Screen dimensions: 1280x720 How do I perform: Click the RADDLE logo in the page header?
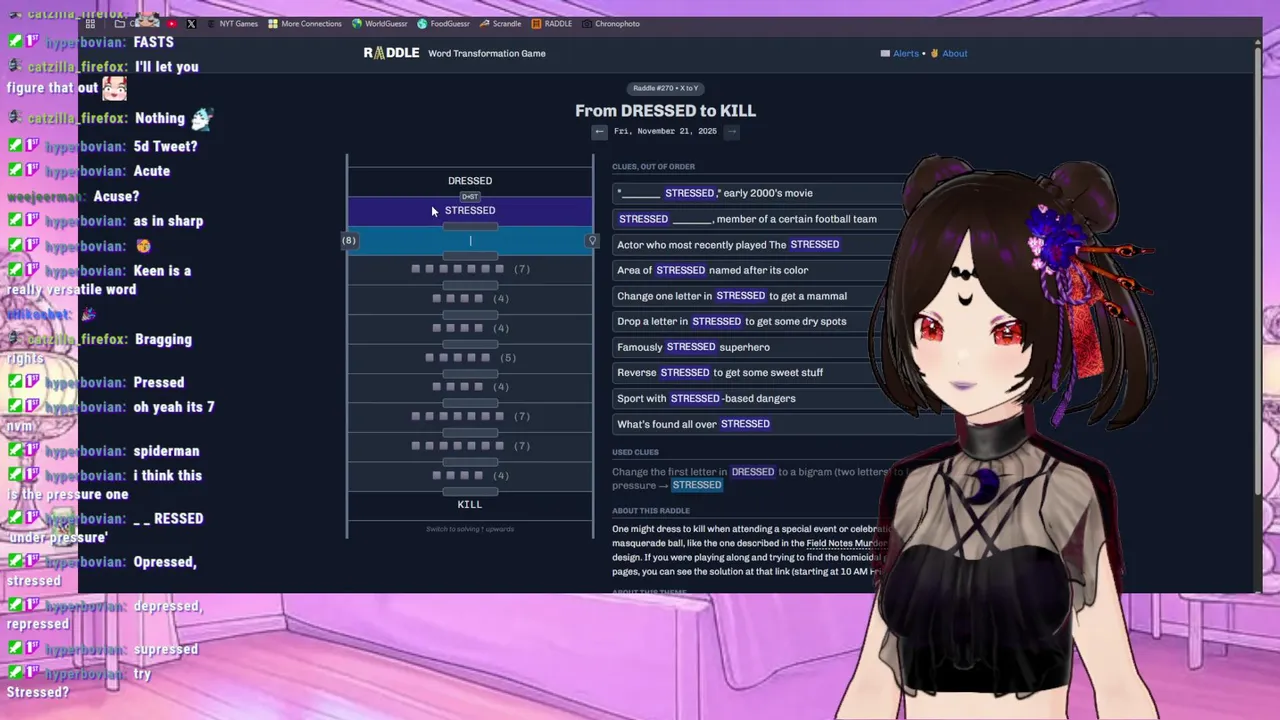click(x=391, y=53)
